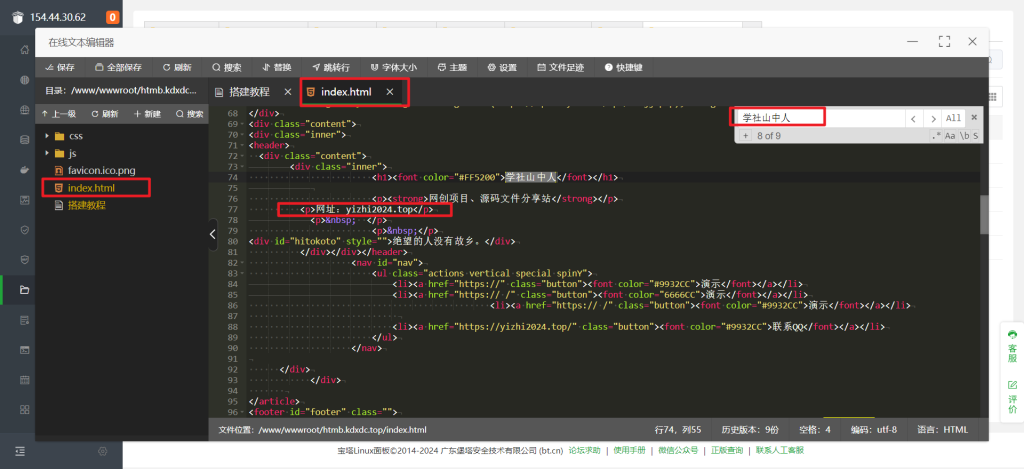Open the 设置 editor settings
This screenshot has width=1024, height=469.
click(x=502, y=67)
